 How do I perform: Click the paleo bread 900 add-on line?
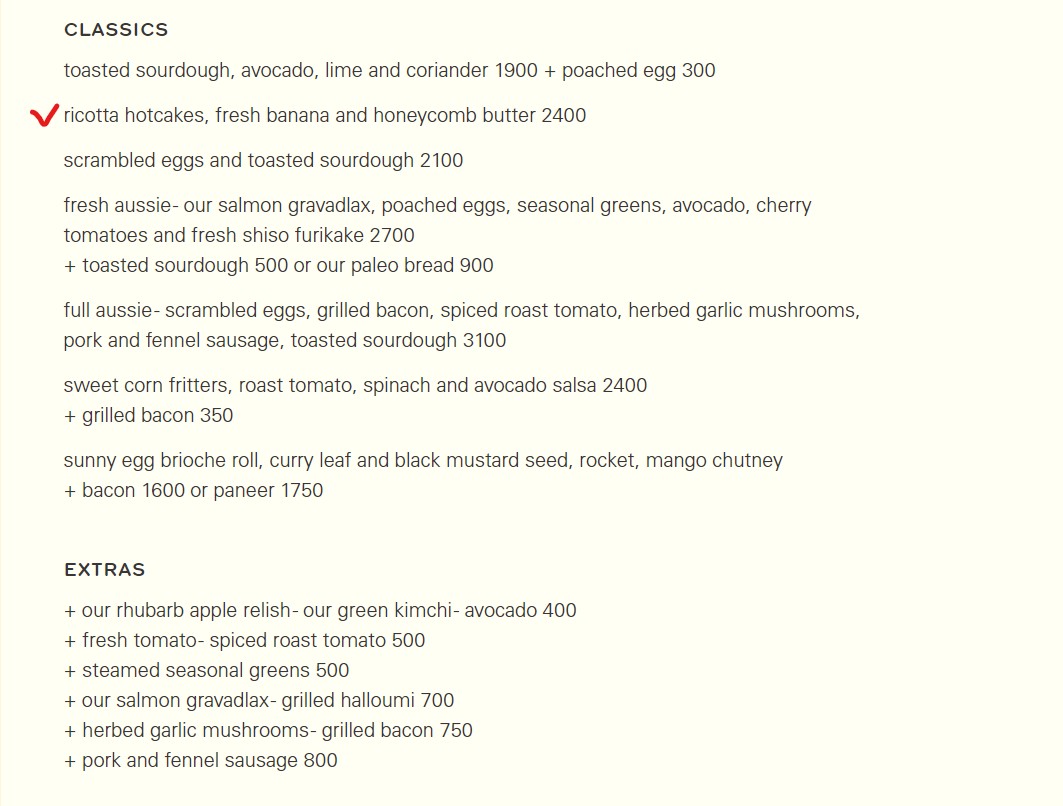pos(279,265)
